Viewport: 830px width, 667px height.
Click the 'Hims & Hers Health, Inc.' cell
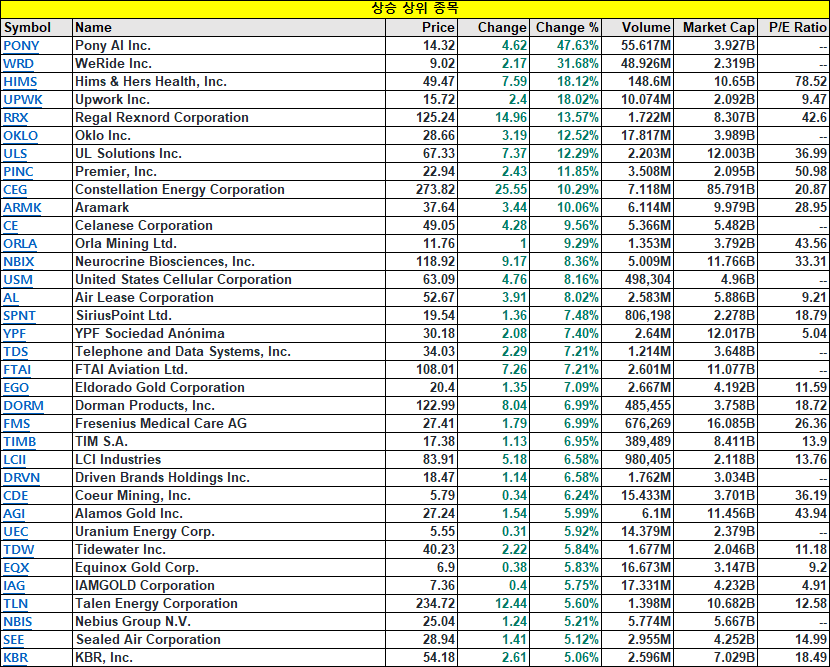click(x=229, y=82)
